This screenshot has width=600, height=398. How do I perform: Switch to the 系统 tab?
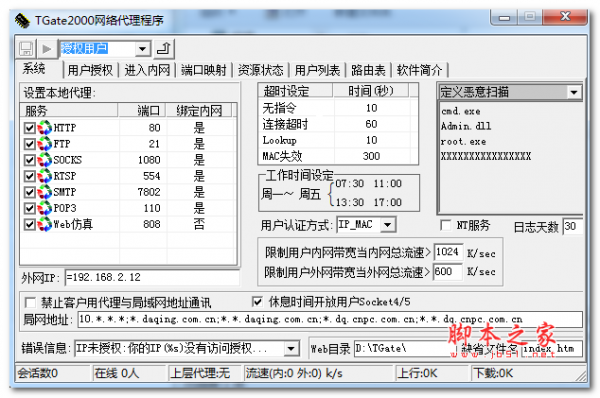(34, 69)
